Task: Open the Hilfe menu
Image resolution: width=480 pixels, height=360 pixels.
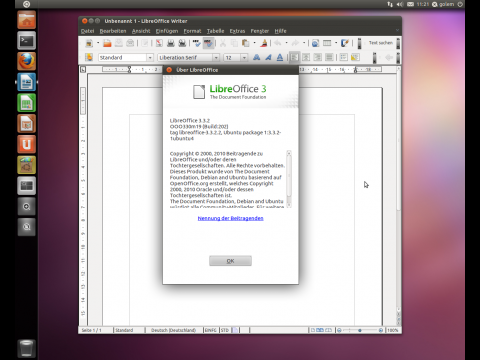Action: pyautogui.click(x=281, y=31)
